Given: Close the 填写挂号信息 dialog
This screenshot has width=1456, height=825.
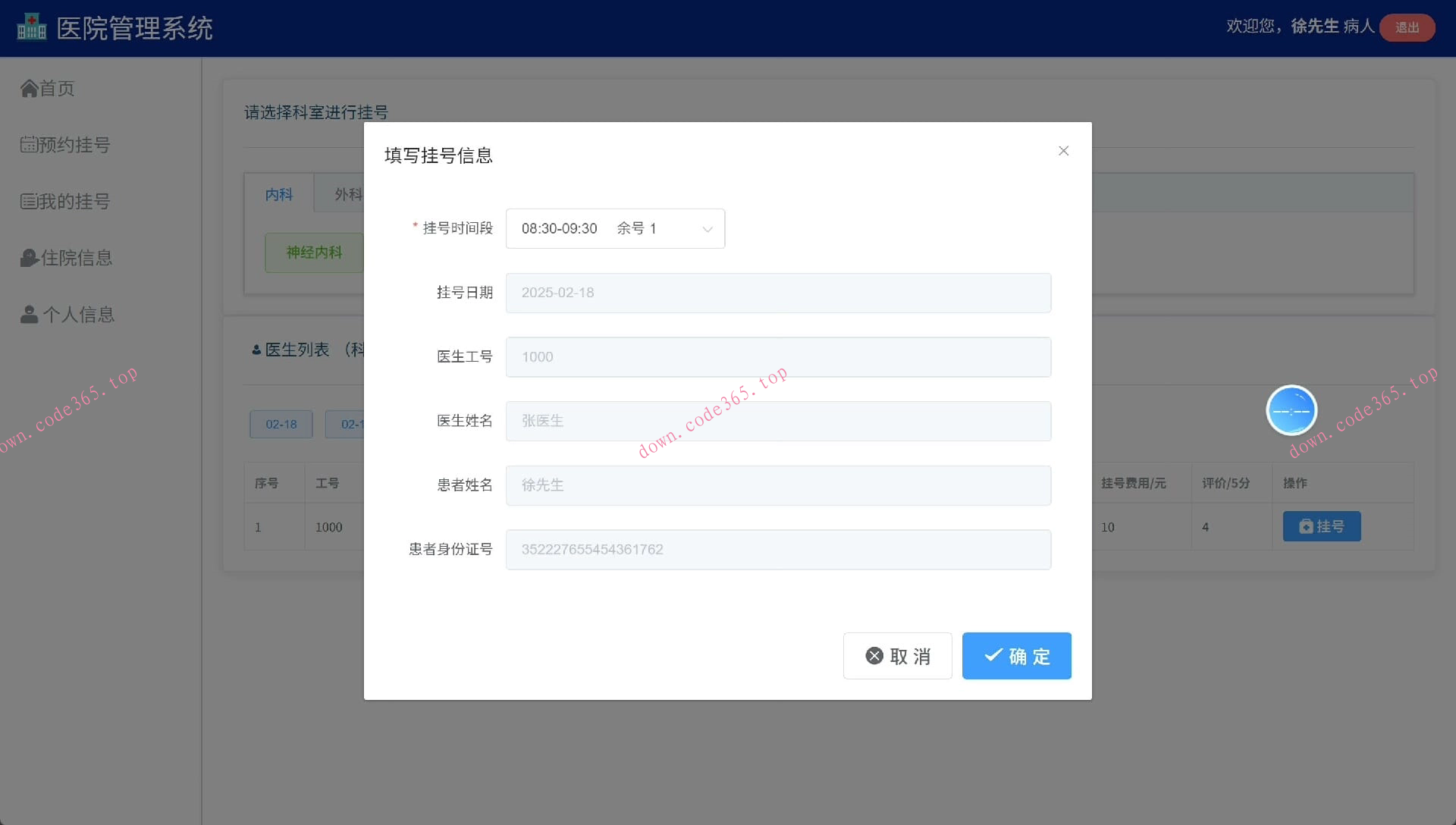Looking at the screenshot, I should [x=1063, y=151].
